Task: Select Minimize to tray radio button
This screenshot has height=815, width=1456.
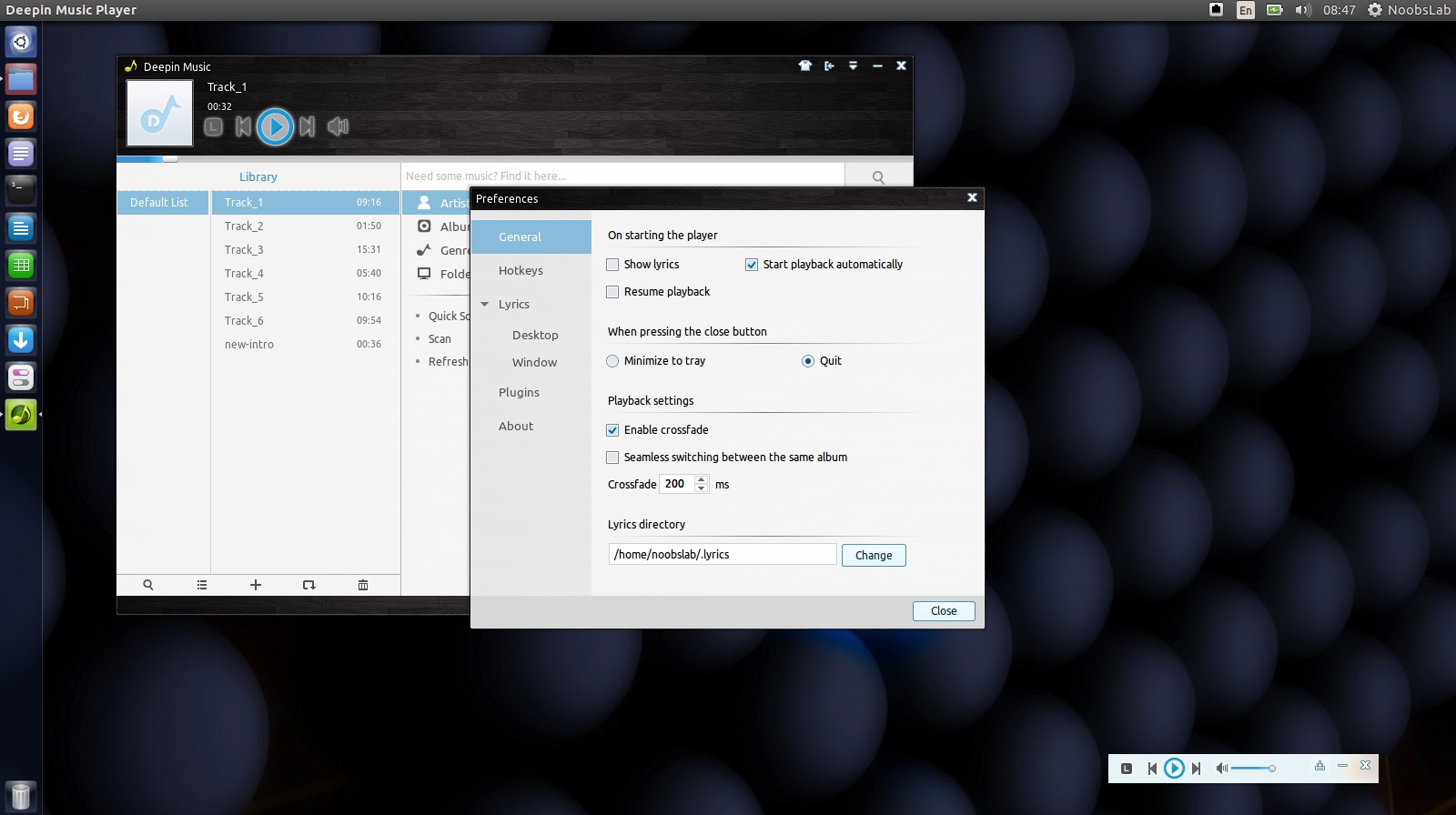Action: click(612, 361)
